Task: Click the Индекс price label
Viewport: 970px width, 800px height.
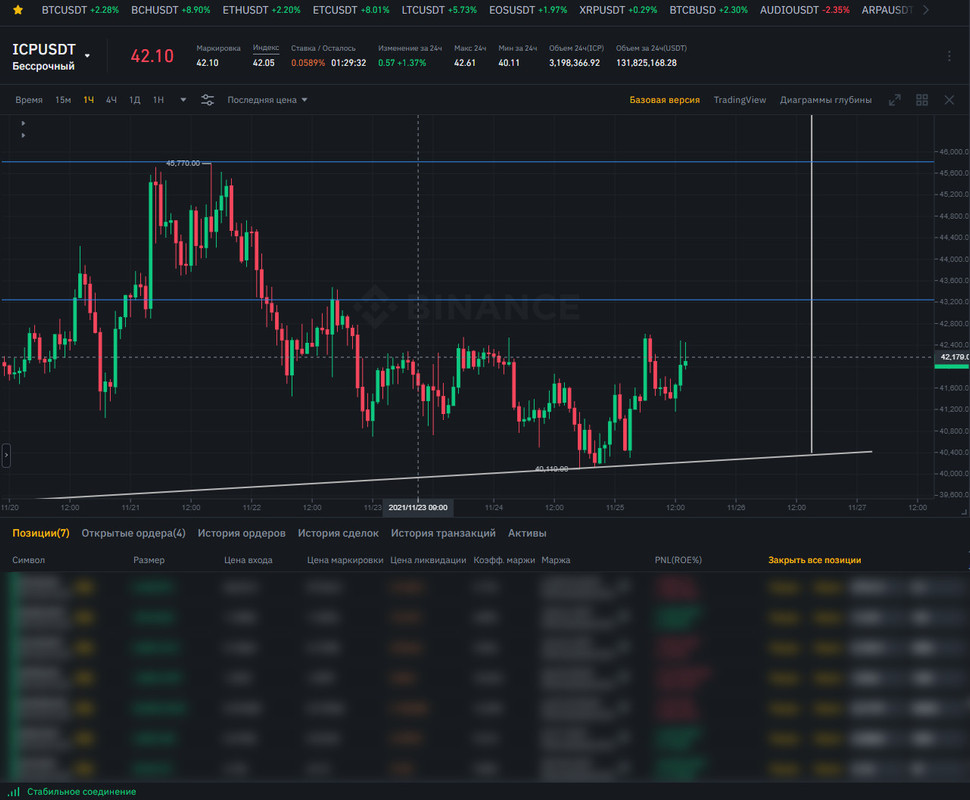Action: point(265,48)
